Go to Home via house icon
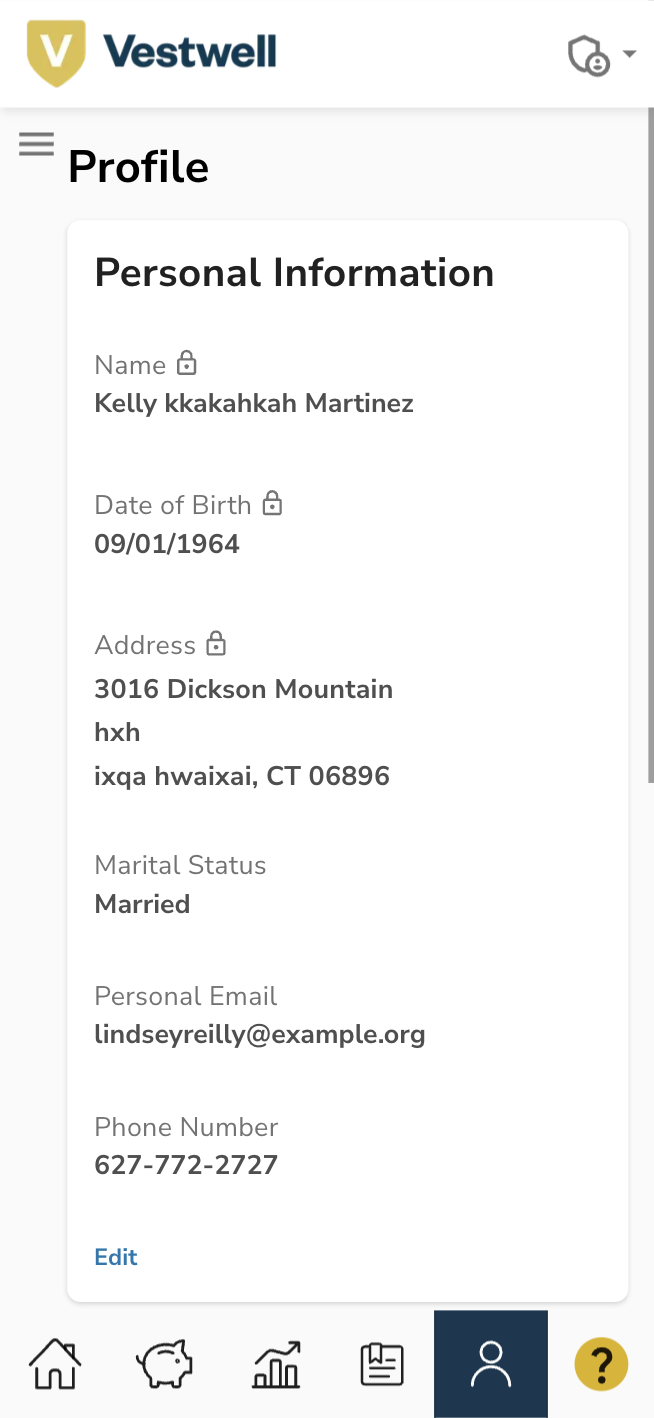Viewport: 654px width, 1418px height. coord(55,1364)
